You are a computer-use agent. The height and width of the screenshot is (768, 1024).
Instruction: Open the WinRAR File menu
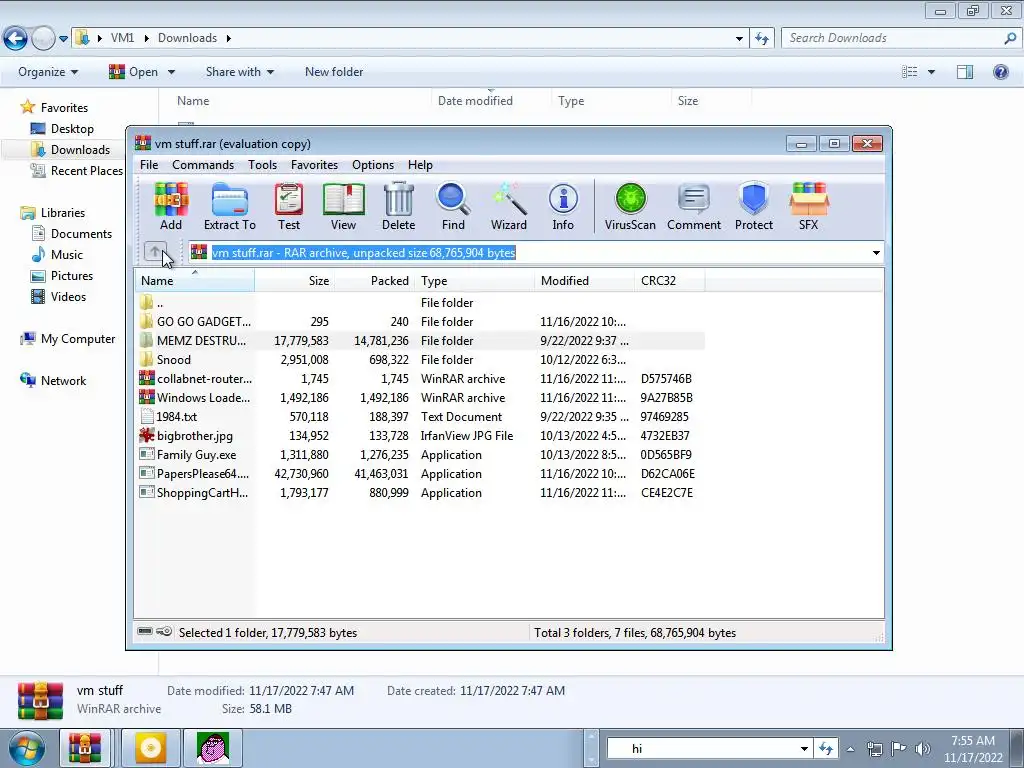click(x=149, y=165)
